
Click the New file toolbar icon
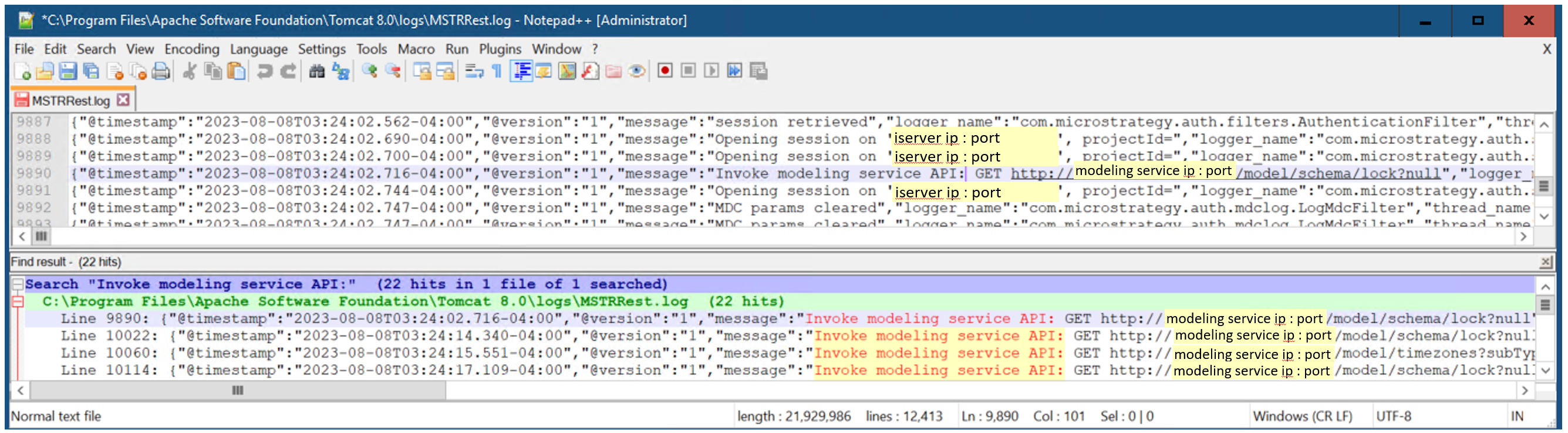point(22,71)
